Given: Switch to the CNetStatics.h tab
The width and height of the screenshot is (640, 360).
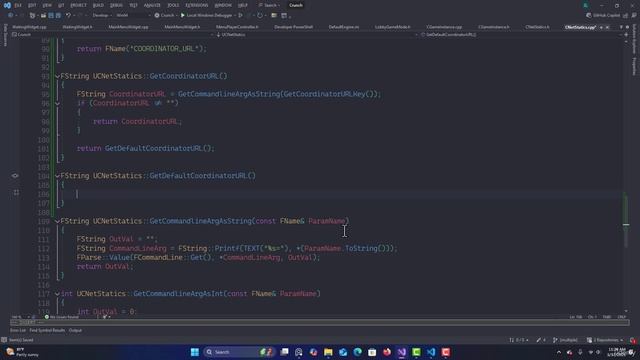Looking at the screenshot, I should [x=537, y=27].
